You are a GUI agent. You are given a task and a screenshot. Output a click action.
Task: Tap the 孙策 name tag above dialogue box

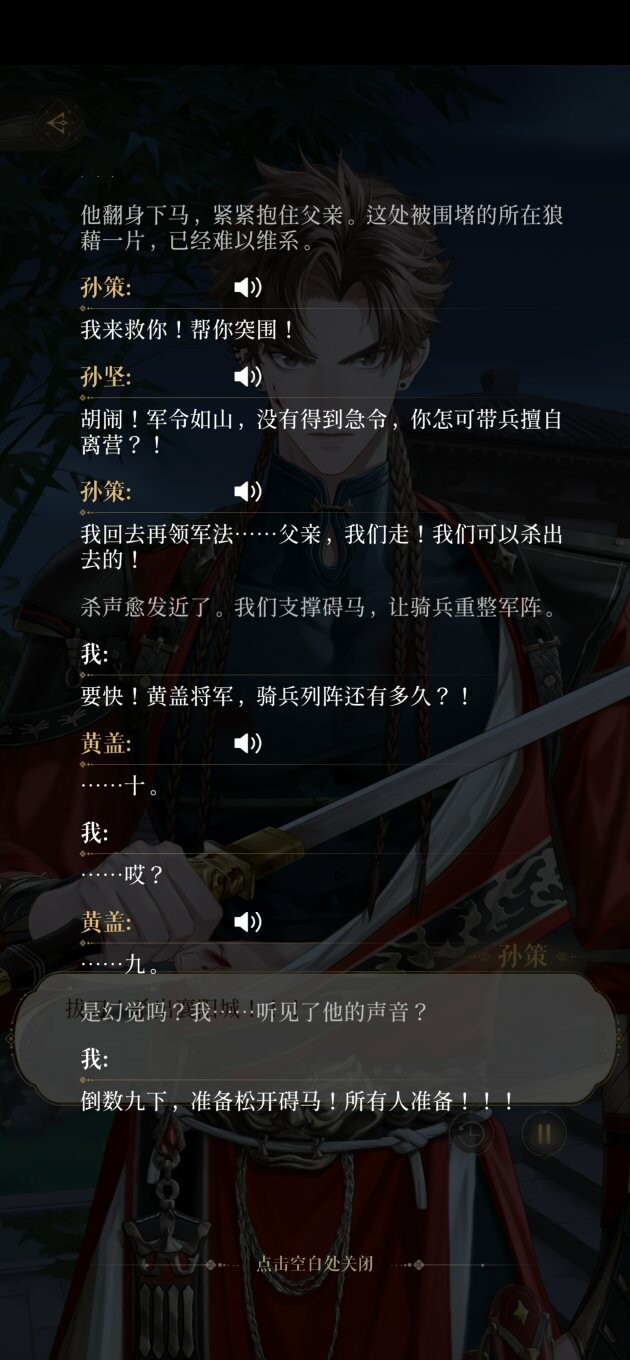pos(522,955)
